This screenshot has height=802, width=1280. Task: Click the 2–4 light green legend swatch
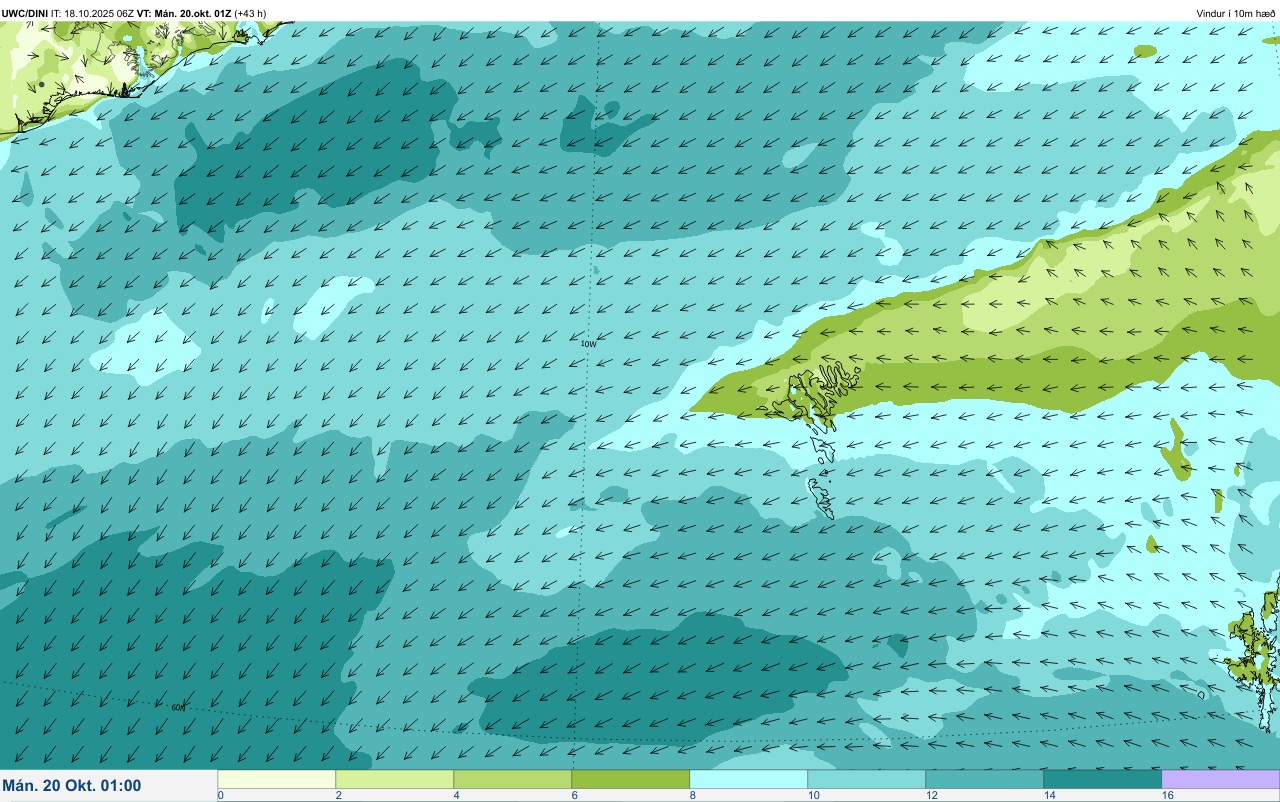pos(395,779)
